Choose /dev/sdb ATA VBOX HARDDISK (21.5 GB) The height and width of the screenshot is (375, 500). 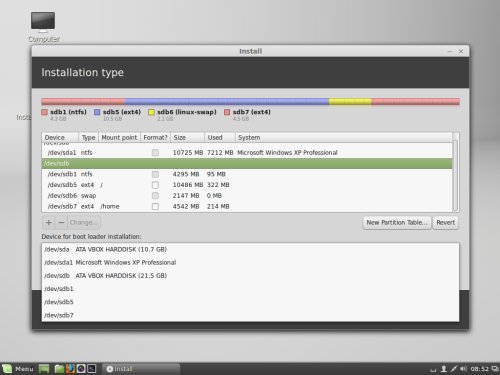coord(250,276)
